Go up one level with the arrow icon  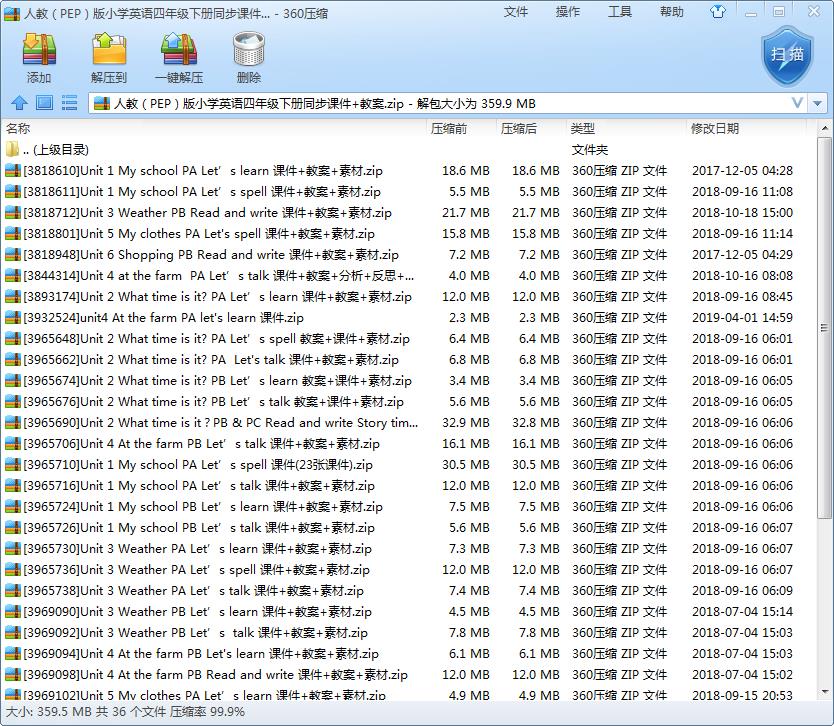18,103
